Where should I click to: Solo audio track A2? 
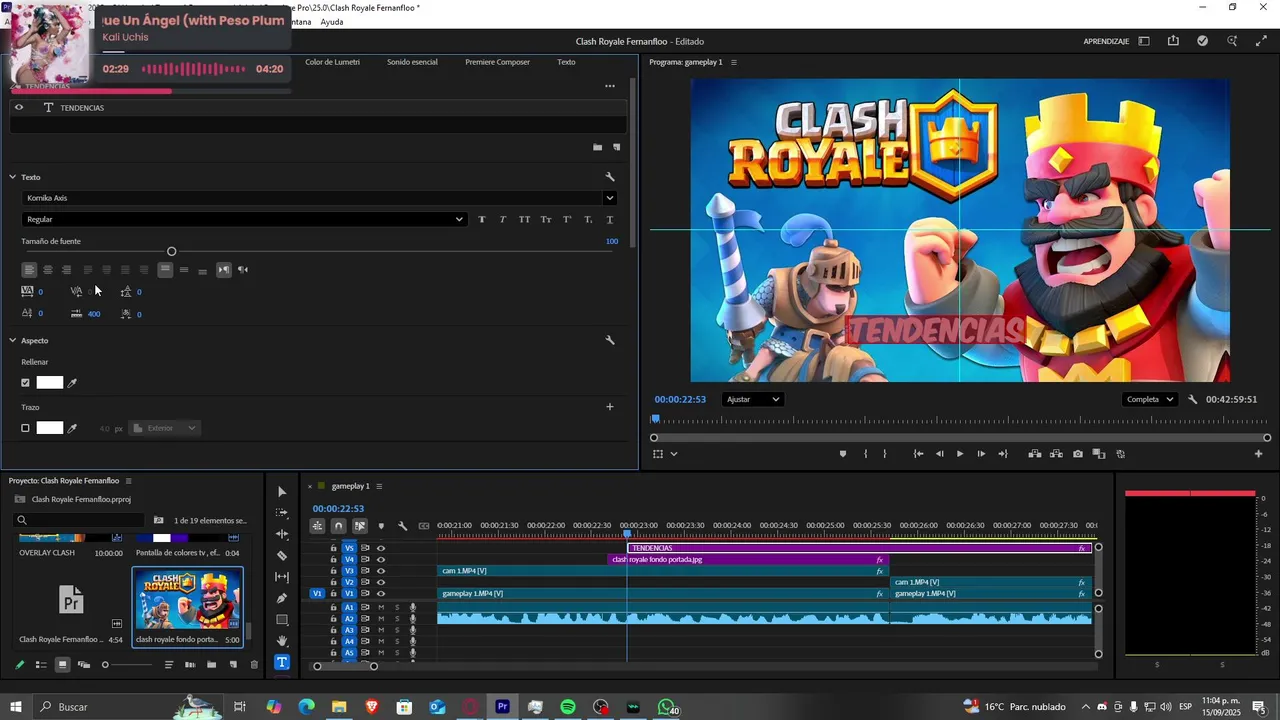click(396, 619)
